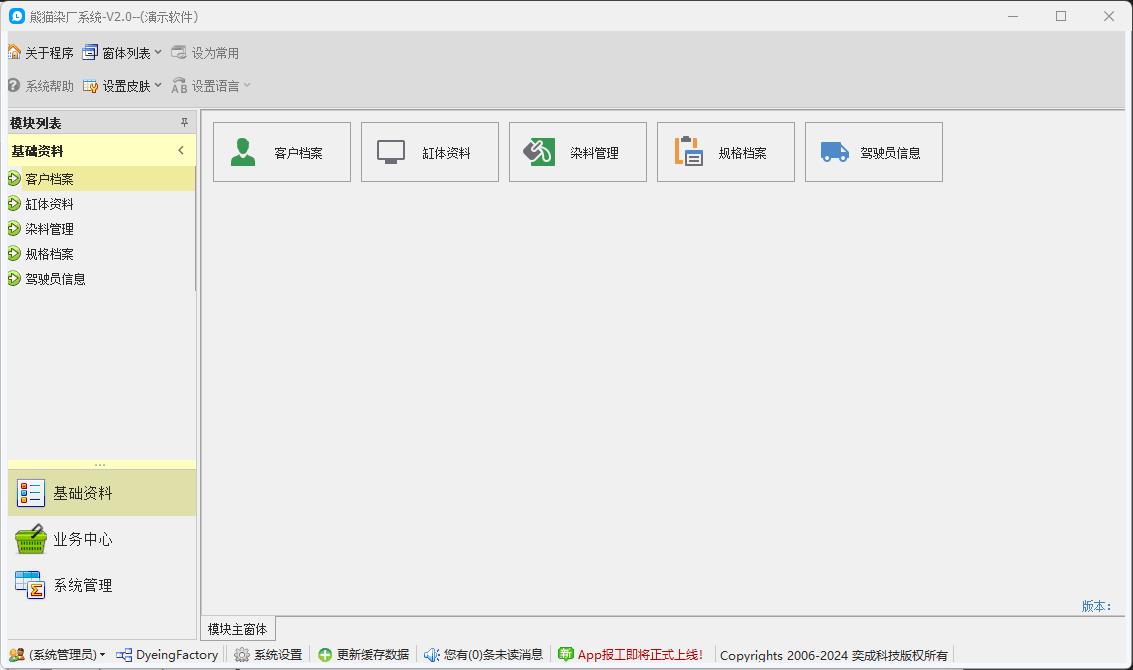Open the 设置皮肤 skin dropdown

pyautogui.click(x=120, y=85)
